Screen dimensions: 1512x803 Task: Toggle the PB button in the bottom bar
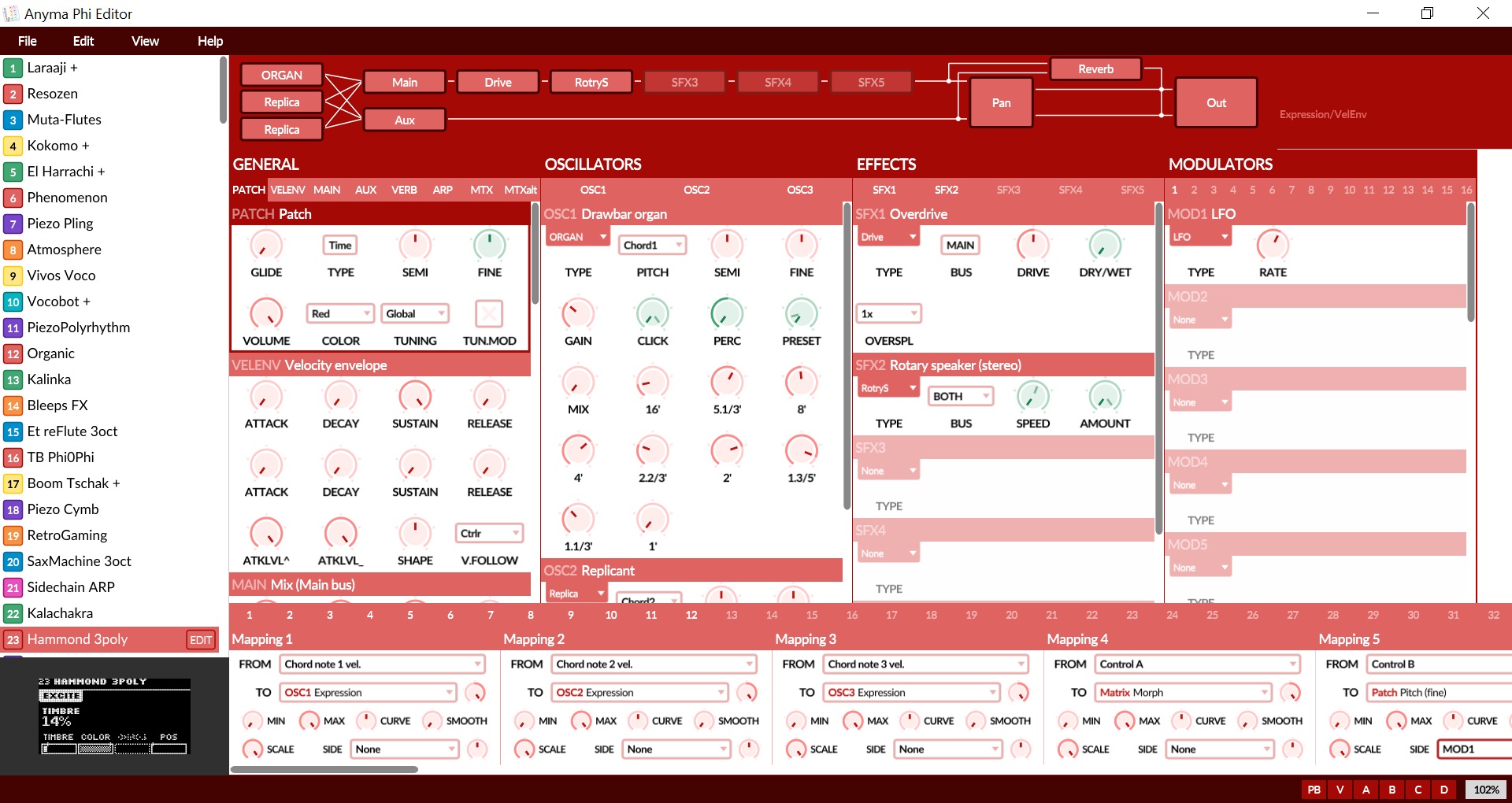coord(1314,790)
